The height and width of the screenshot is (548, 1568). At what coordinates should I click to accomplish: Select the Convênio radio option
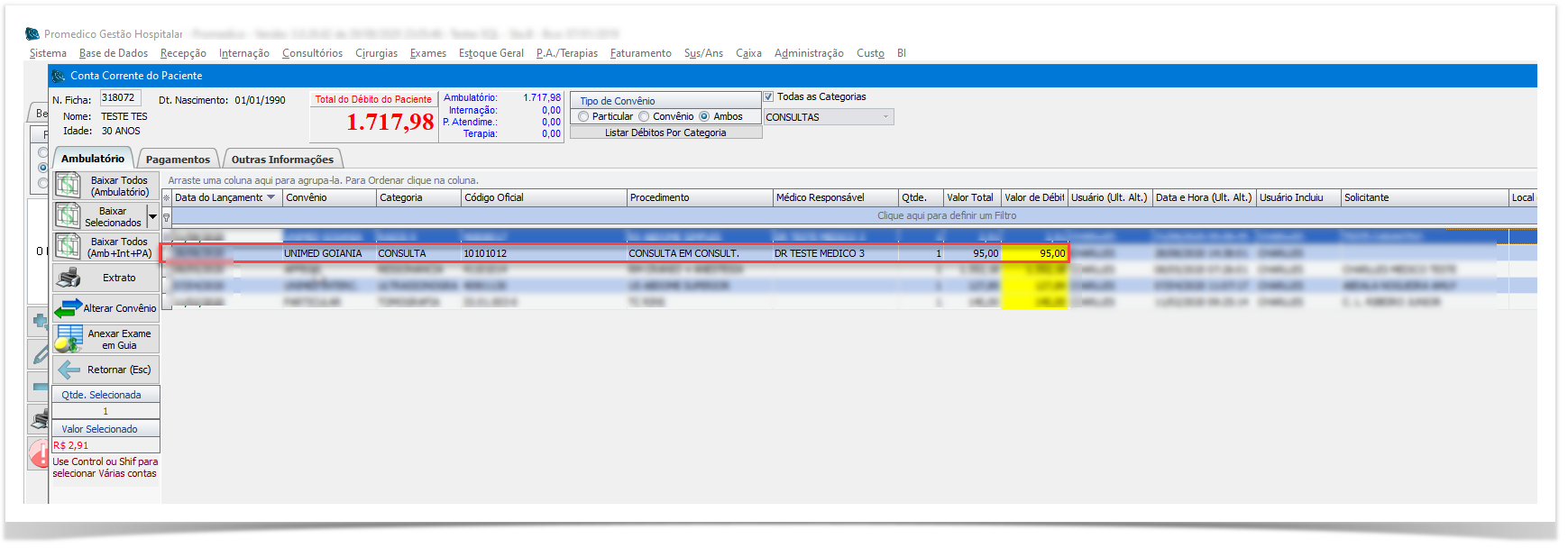645,116
